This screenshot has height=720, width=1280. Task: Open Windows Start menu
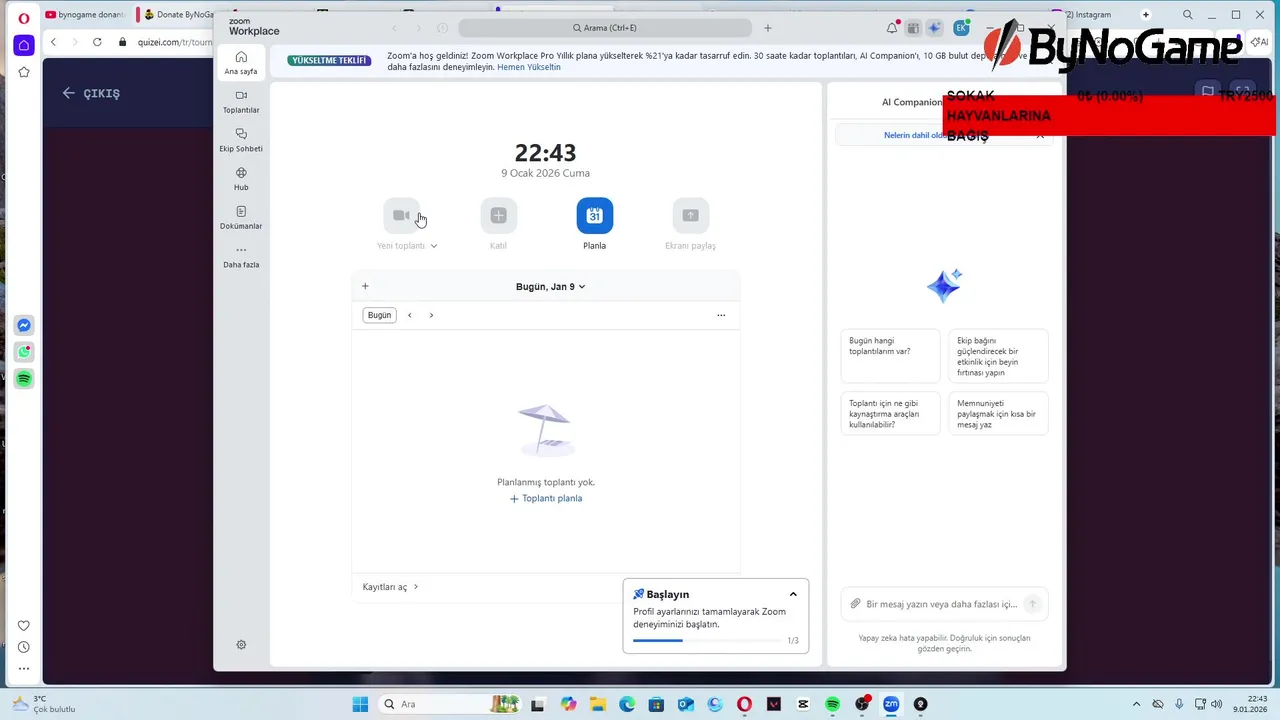[x=360, y=704]
